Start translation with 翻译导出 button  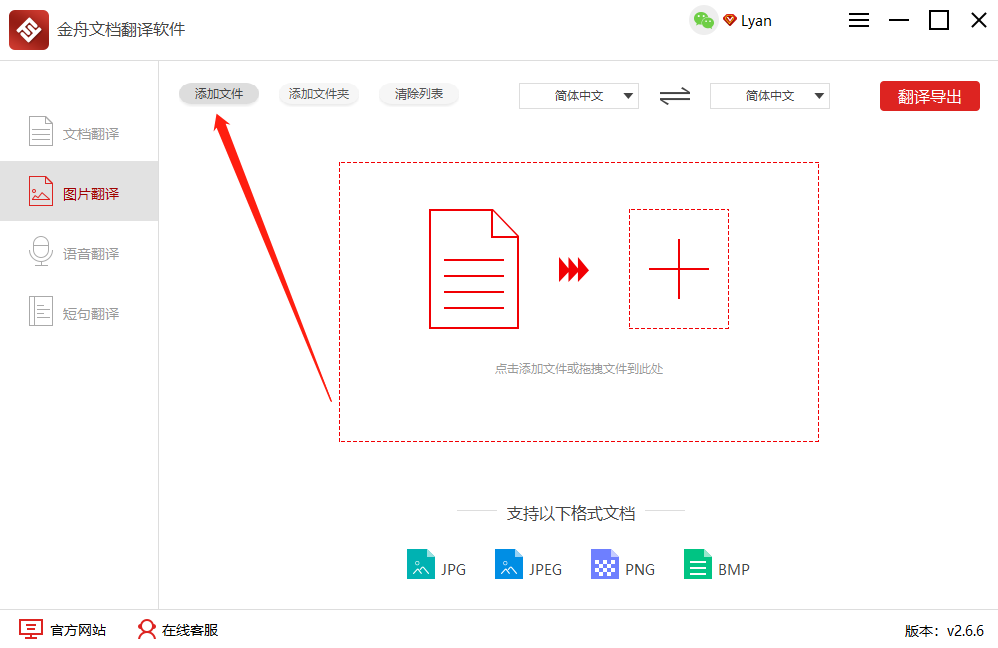coord(930,96)
